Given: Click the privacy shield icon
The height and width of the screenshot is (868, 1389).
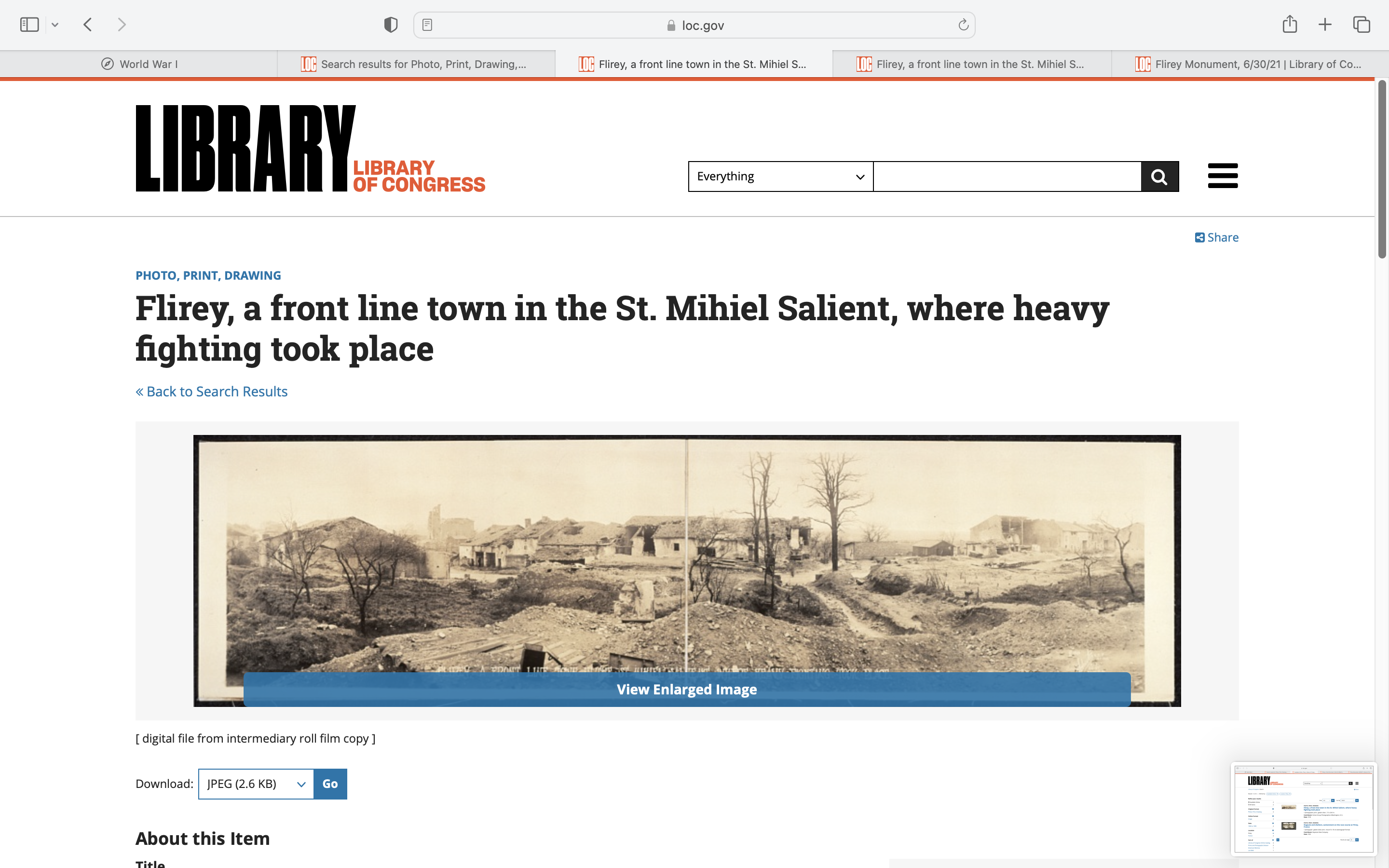Looking at the screenshot, I should [390, 25].
